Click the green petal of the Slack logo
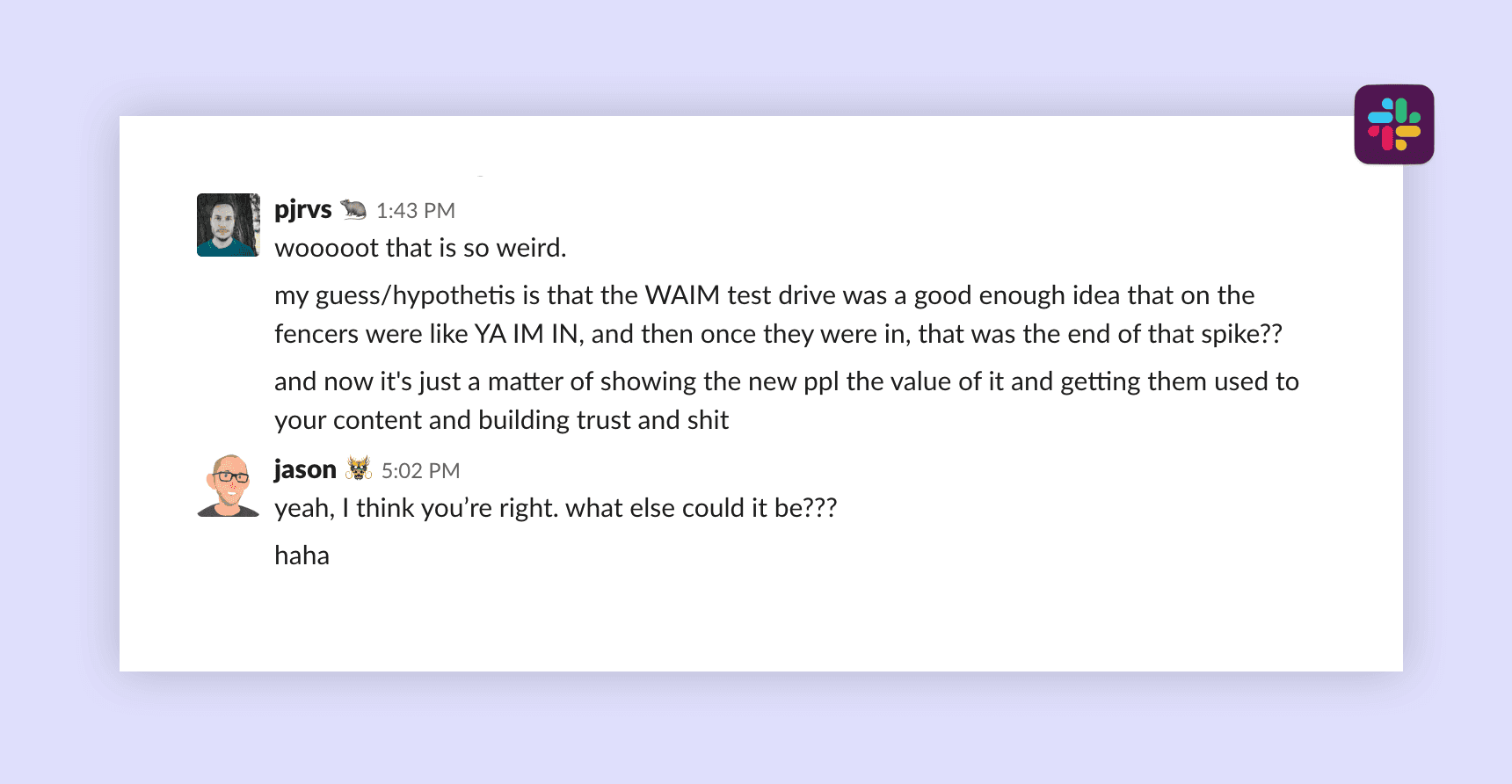The image size is (1512, 784). 1401,111
